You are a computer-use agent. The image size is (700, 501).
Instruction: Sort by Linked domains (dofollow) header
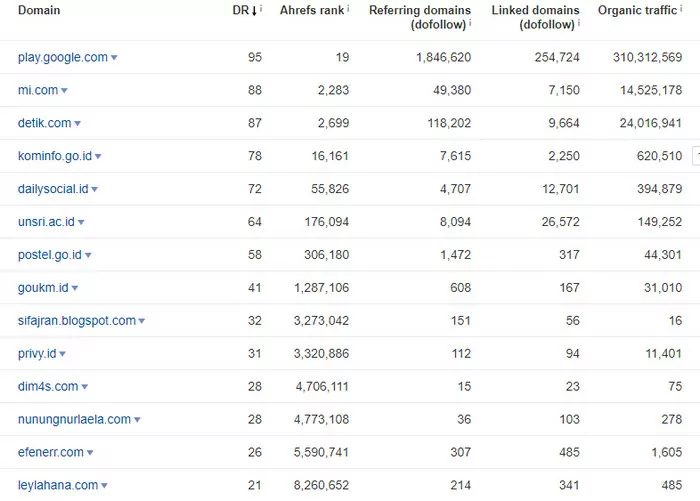click(535, 17)
